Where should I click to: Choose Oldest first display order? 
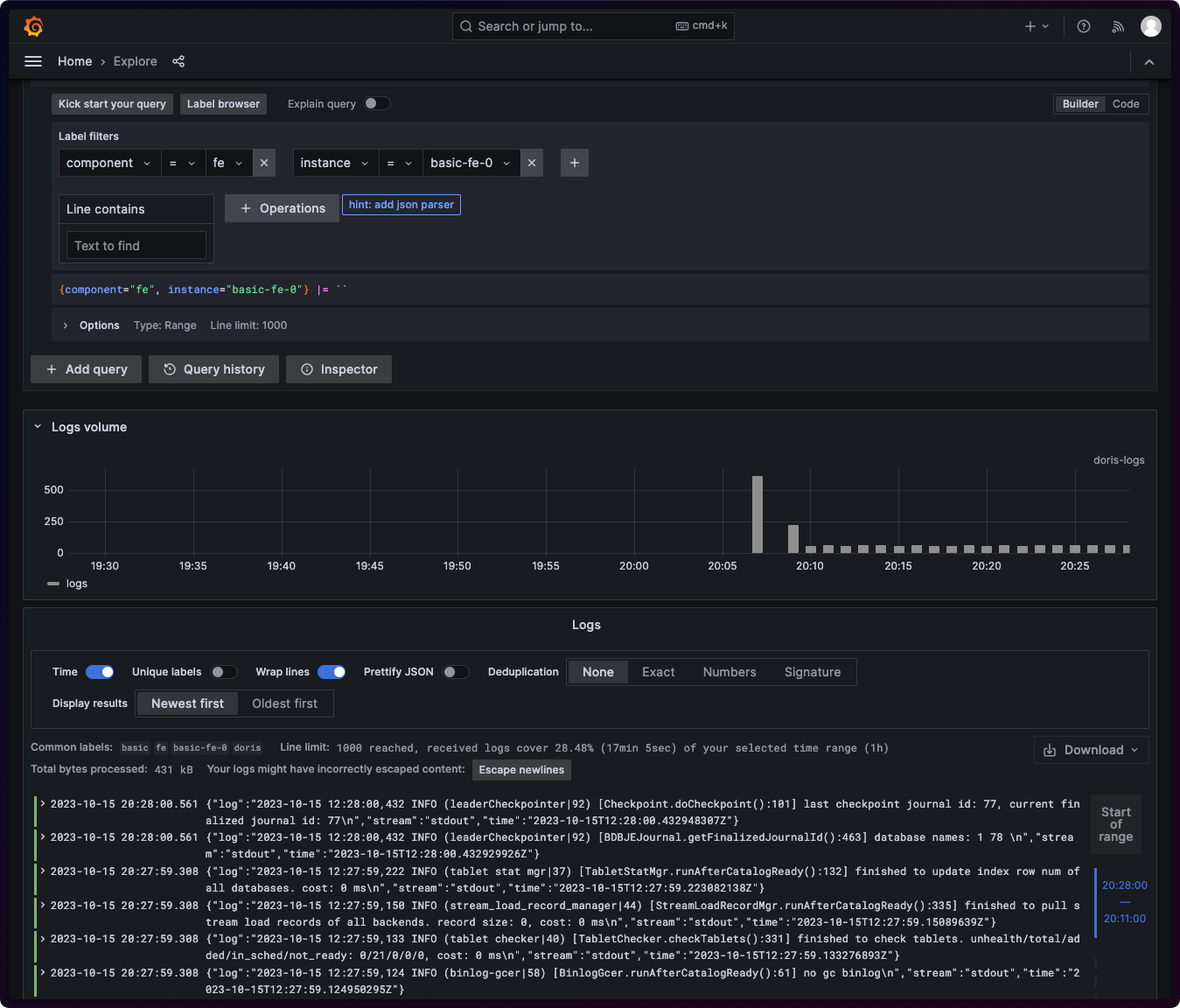click(285, 703)
